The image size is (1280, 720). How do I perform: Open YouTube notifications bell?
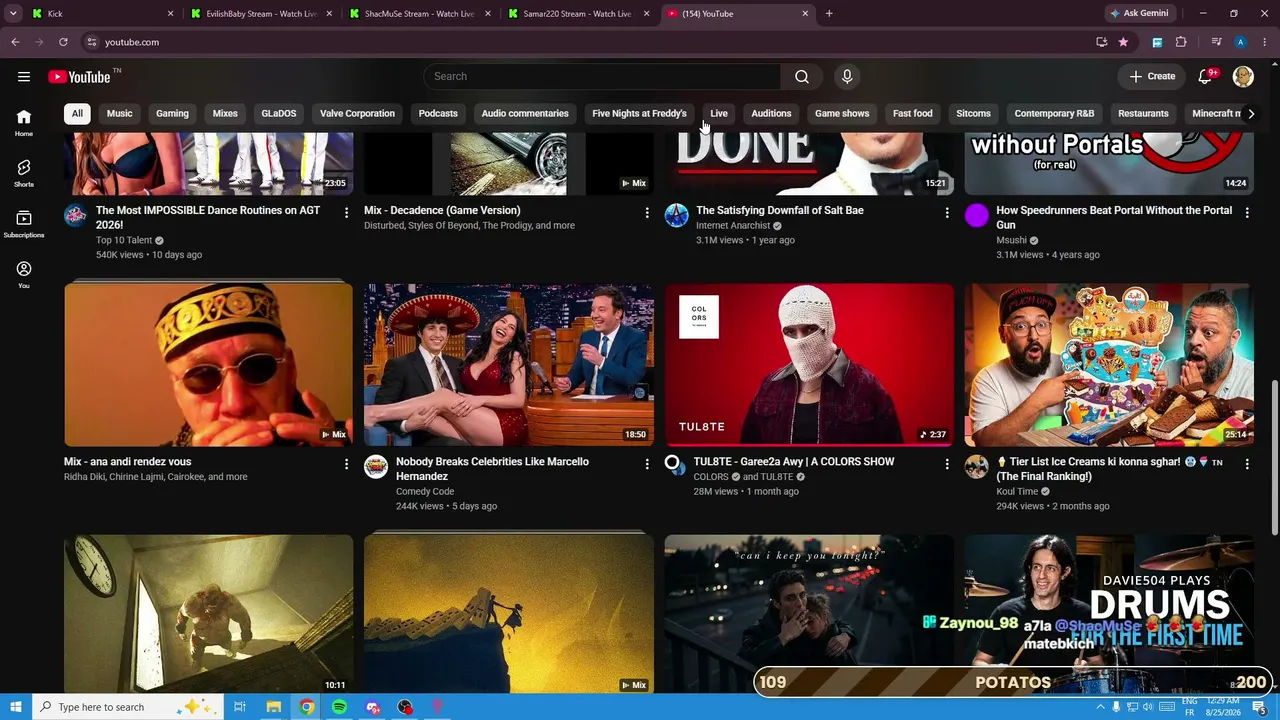(x=1206, y=76)
